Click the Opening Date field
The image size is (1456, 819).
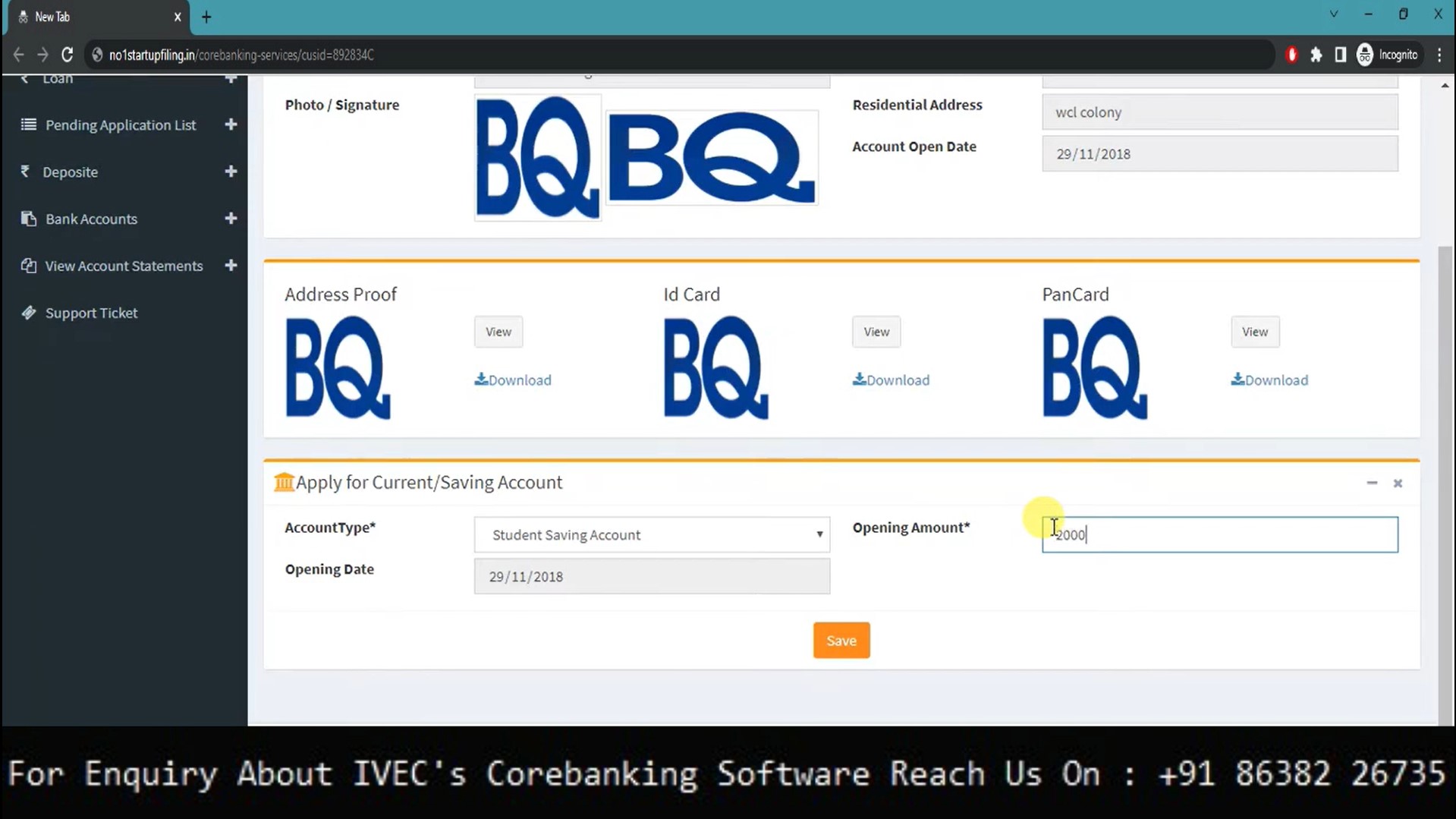(x=652, y=576)
